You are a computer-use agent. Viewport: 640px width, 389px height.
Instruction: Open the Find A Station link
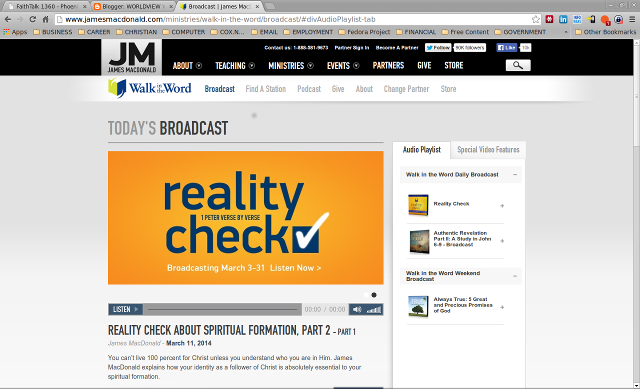[266, 89]
